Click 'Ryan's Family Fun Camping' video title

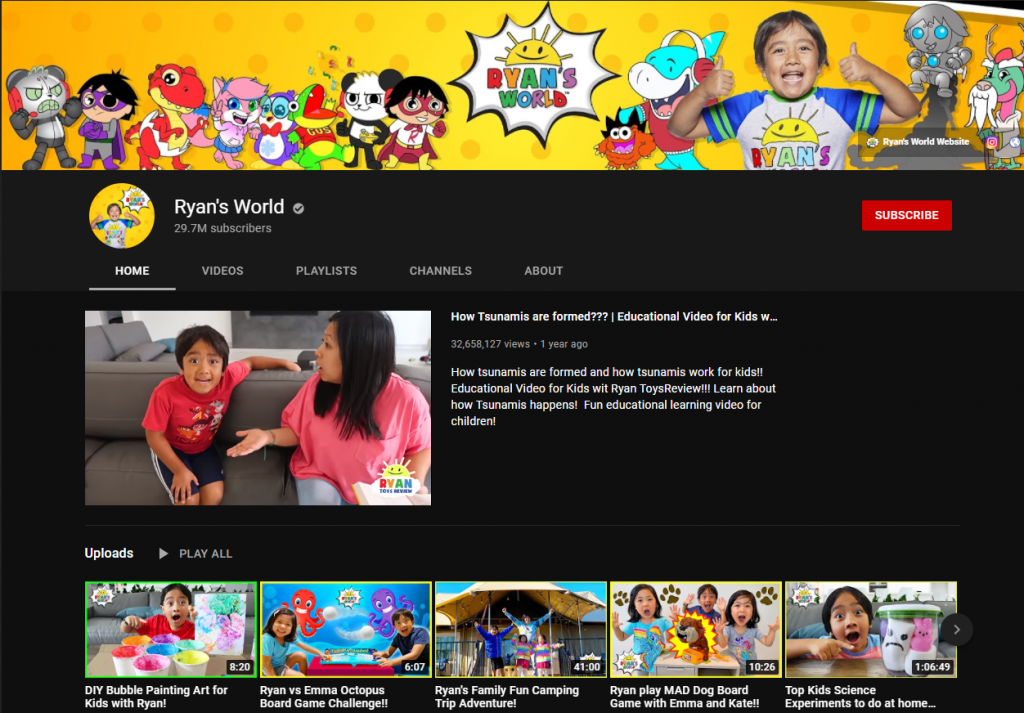tap(507, 697)
